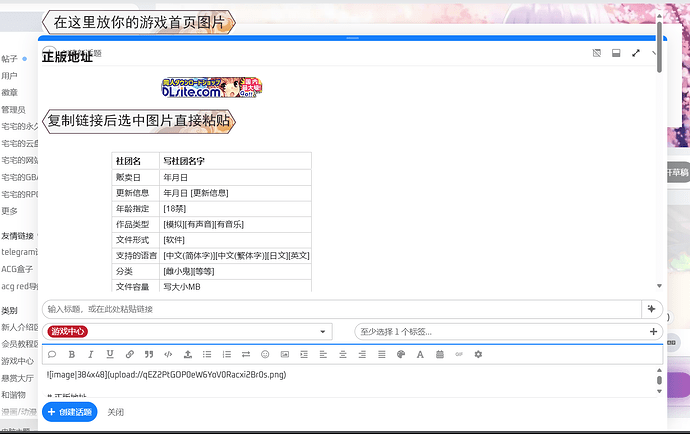Click the 创建话题 button
The width and height of the screenshot is (690, 434).
tap(70, 412)
